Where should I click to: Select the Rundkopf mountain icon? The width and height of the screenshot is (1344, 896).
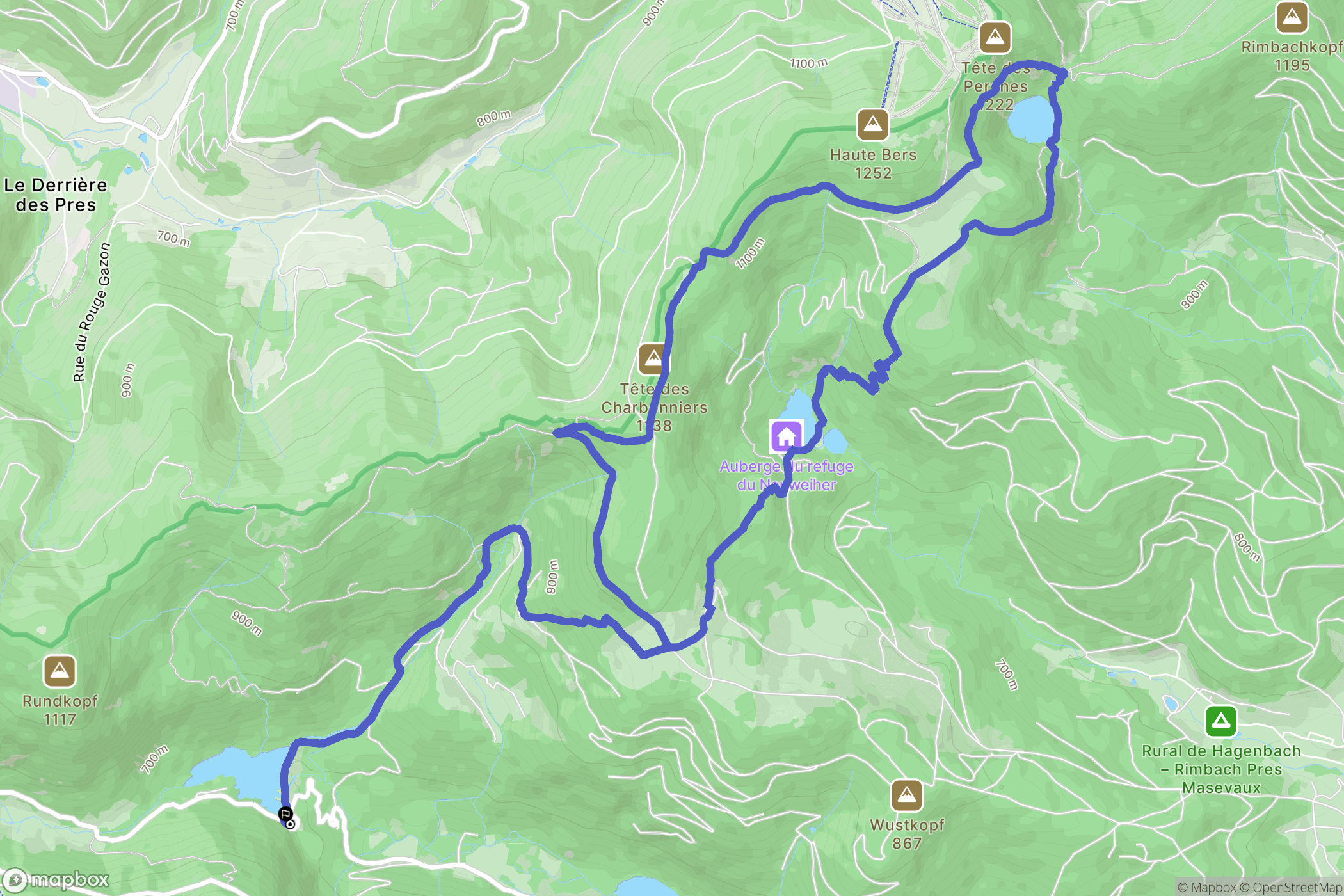pos(60,671)
